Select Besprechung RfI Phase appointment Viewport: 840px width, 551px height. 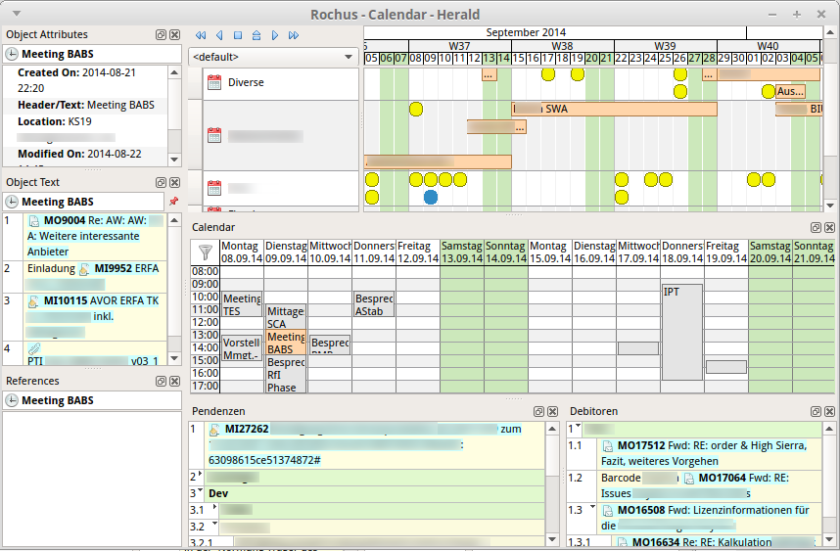[286, 374]
